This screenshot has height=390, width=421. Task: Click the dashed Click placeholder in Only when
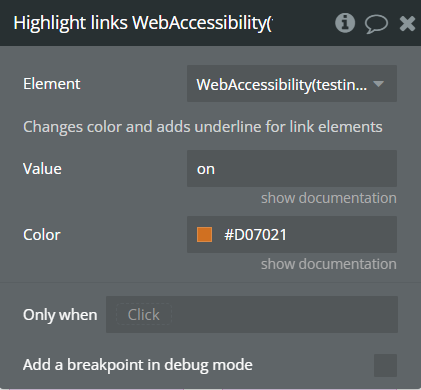click(144, 314)
